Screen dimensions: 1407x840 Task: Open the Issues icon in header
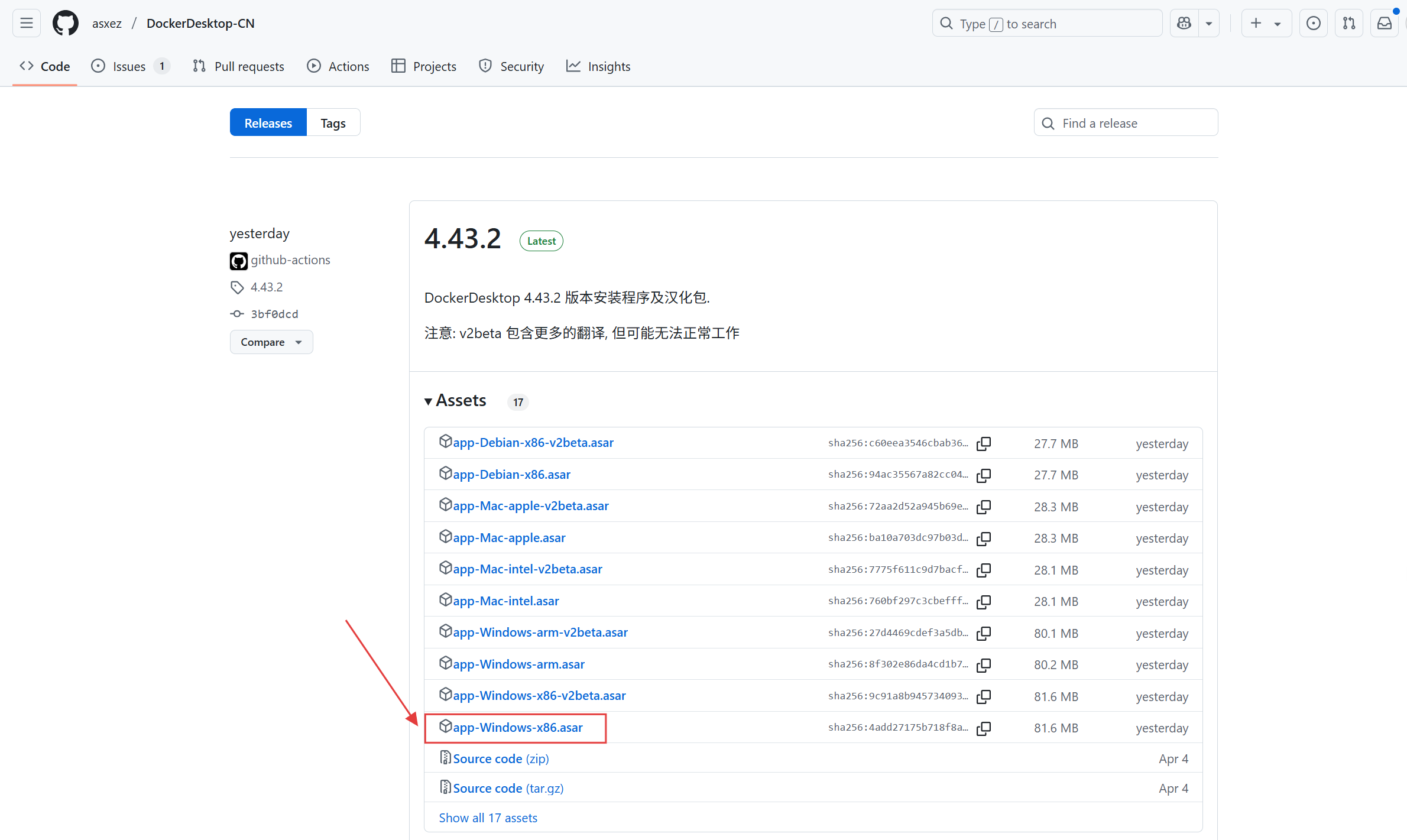[x=1313, y=24]
